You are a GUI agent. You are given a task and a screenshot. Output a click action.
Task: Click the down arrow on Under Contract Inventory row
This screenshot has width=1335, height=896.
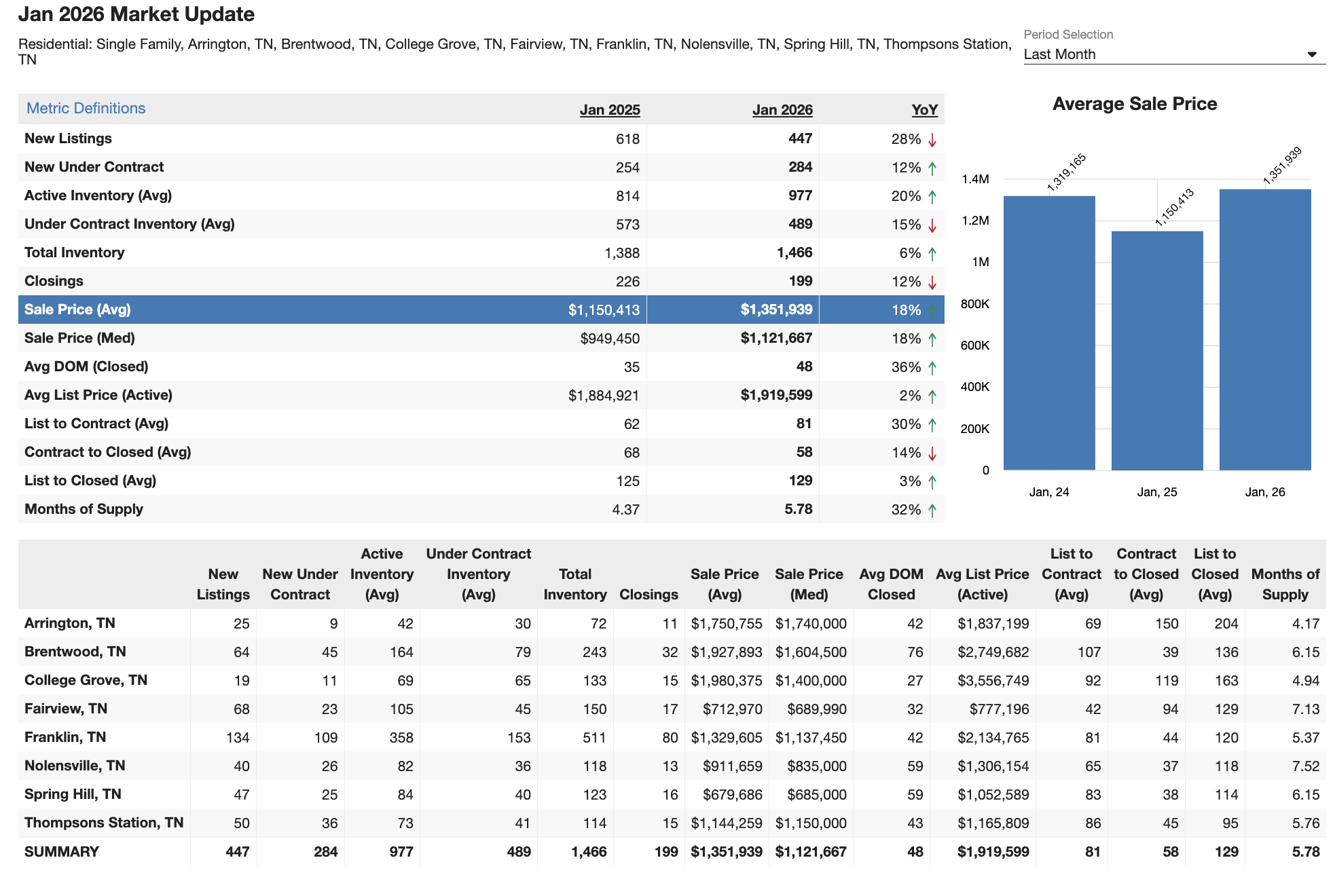coord(932,225)
